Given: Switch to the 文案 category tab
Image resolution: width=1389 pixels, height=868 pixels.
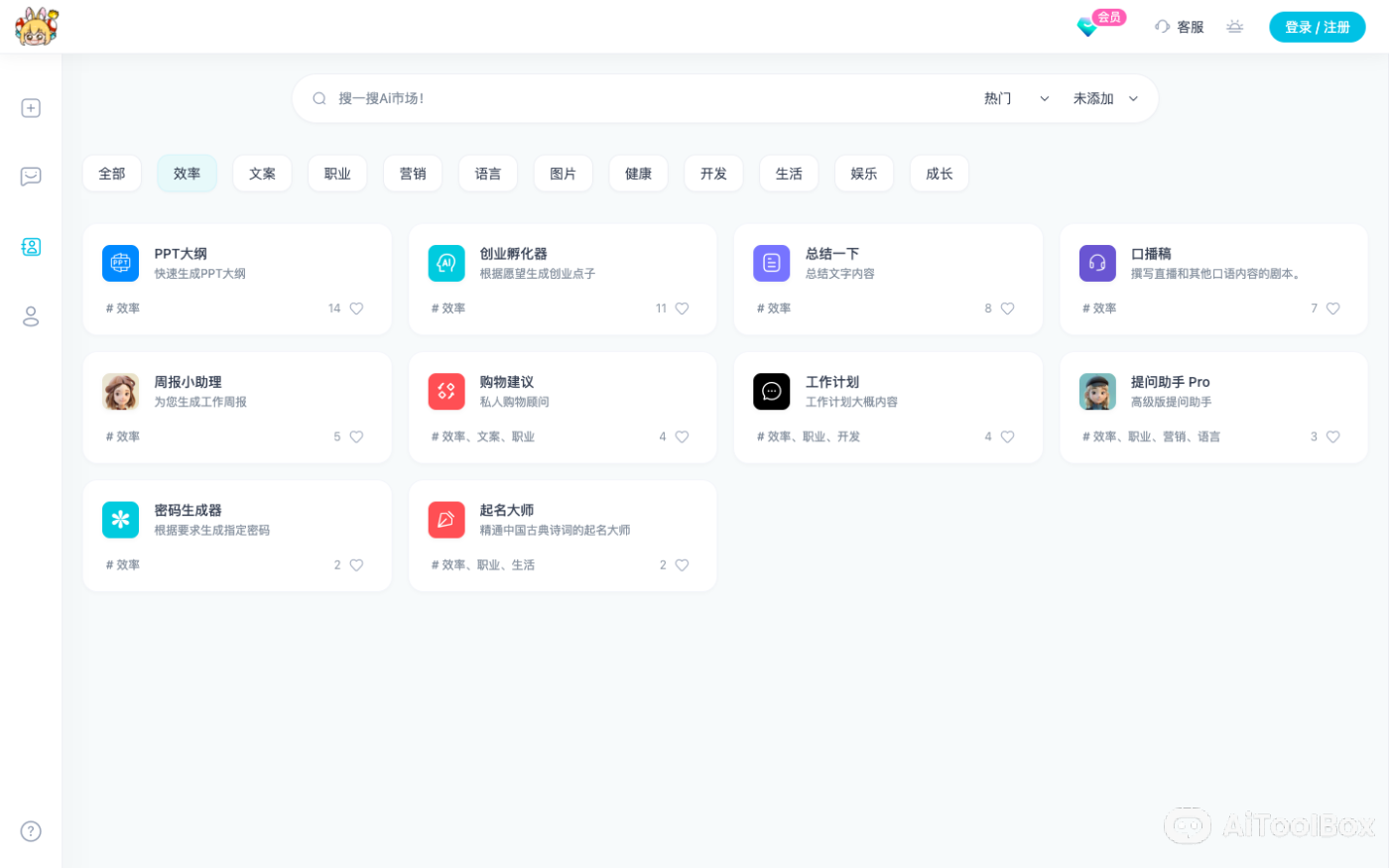Looking at the screenshot, I should pos(262,173).
